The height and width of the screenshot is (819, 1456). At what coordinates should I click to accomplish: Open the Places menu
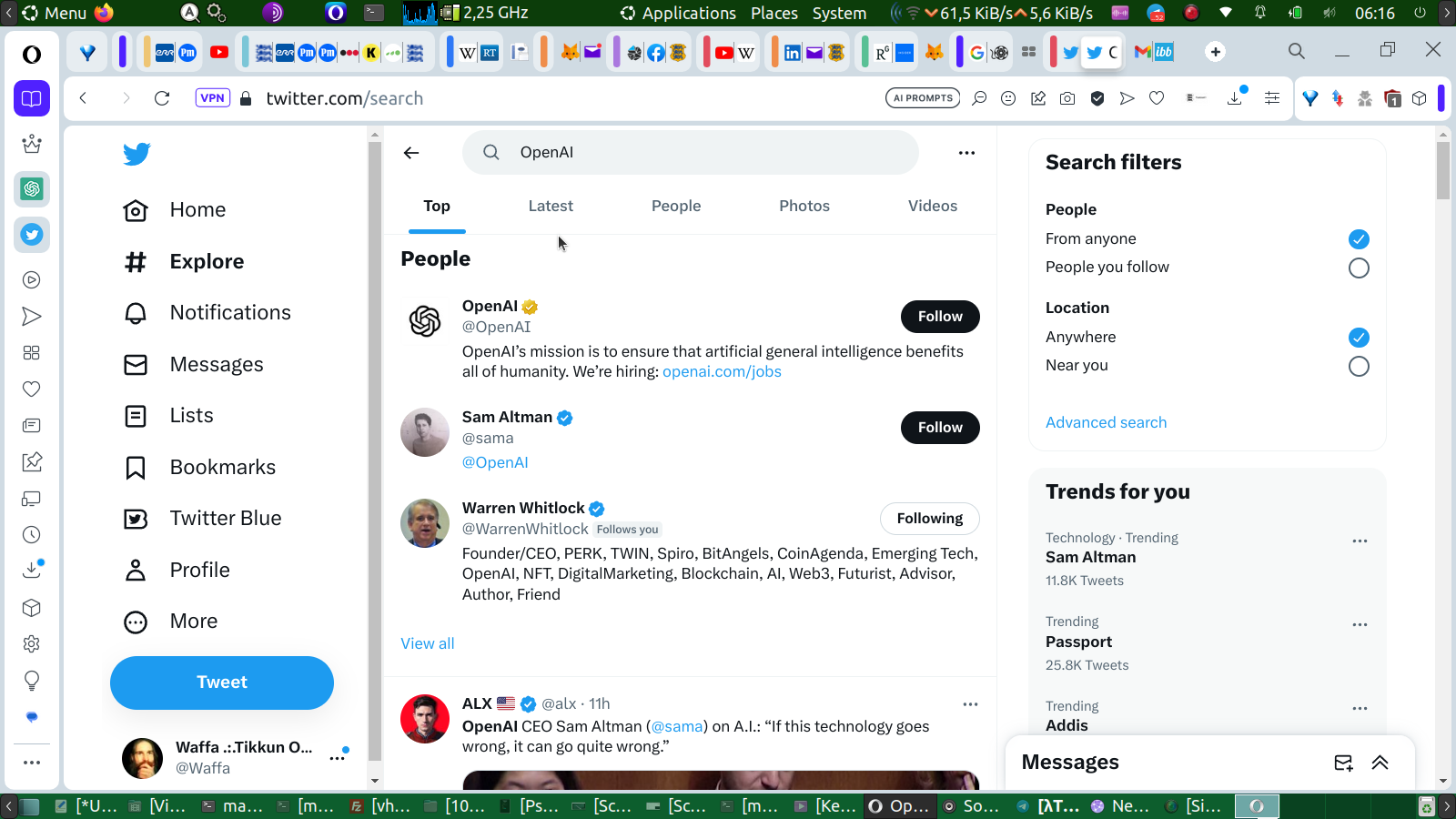click(774, 13)
